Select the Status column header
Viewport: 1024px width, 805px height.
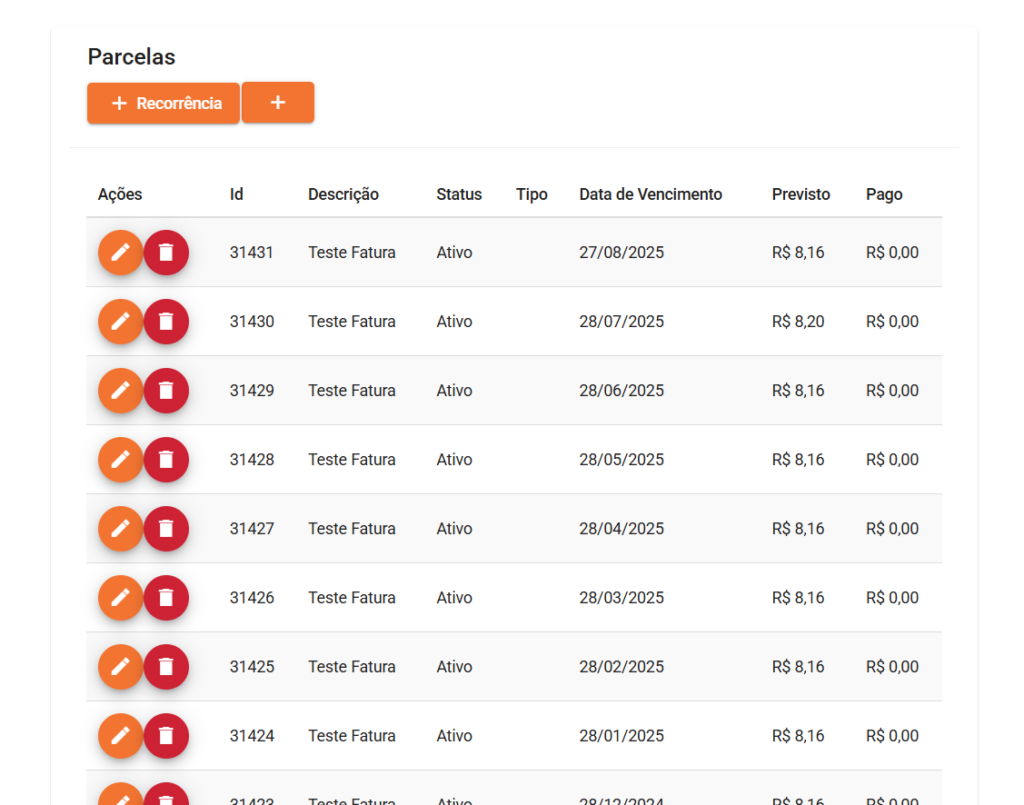[459, 194]
